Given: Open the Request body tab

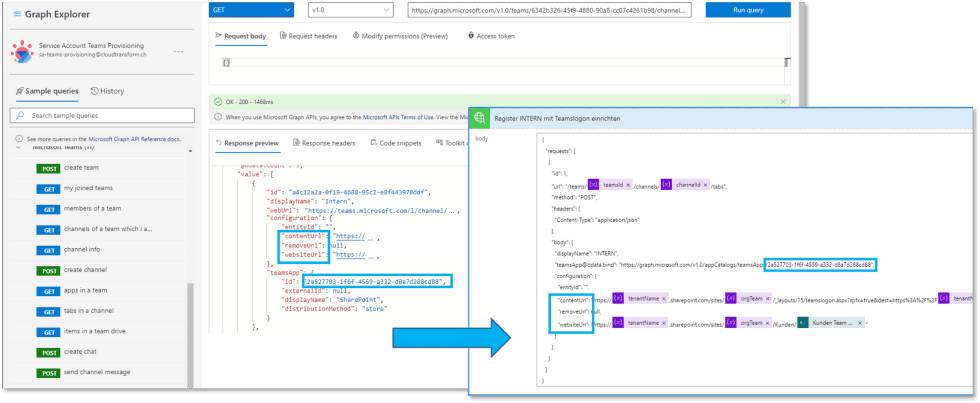Looking at the screenshot, I should 241,36.
